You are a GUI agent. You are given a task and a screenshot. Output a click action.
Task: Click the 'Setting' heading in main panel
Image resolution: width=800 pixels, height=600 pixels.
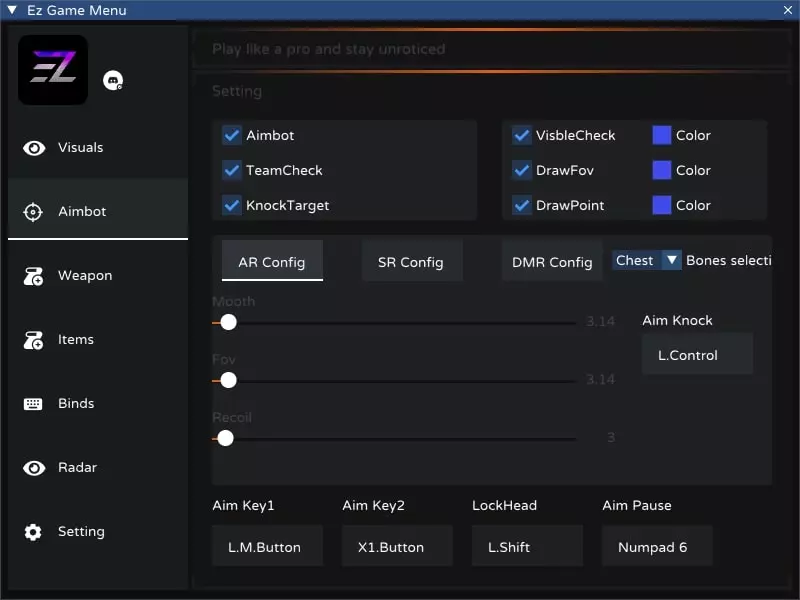click(x=237, y=91)
